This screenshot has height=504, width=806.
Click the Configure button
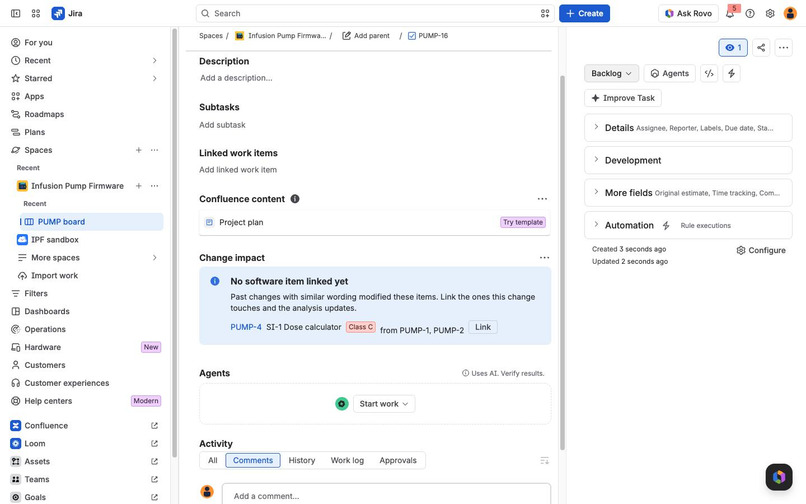coord(761,250)
